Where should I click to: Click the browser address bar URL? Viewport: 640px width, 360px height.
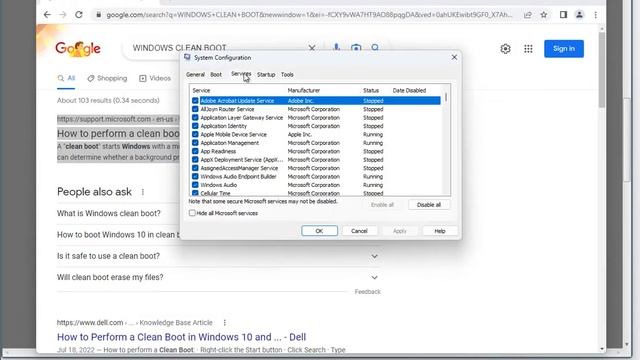pyautogui.click(x=309, y=15)
